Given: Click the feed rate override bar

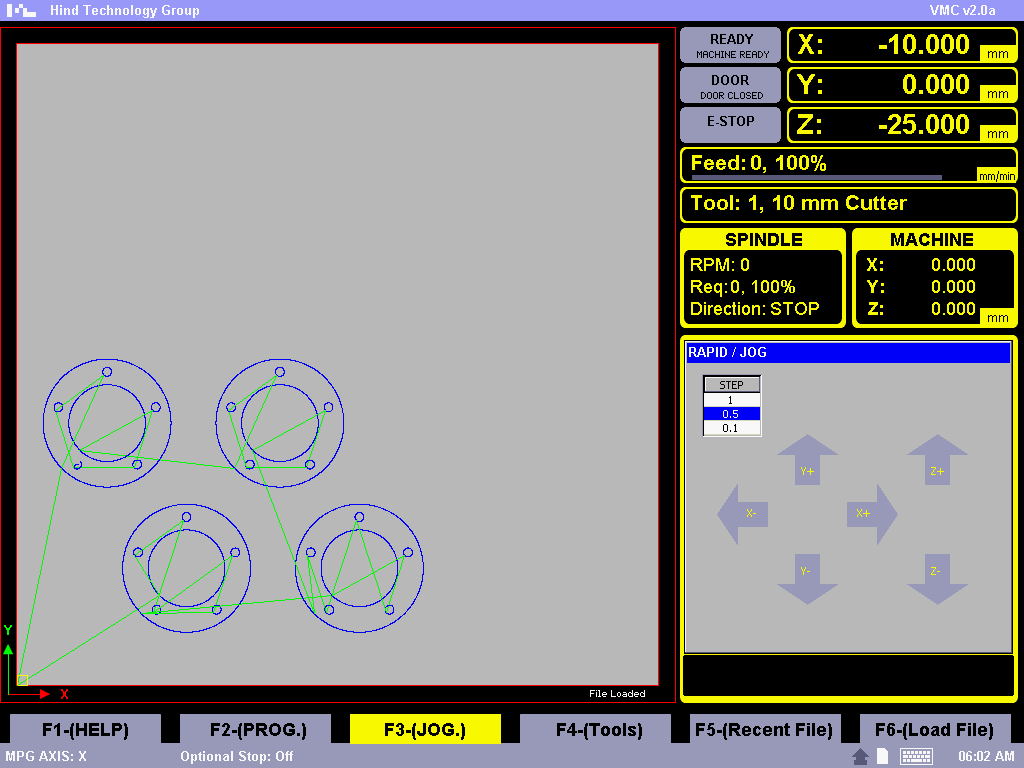Looking at the screenshot, I should tap(817, 177).
